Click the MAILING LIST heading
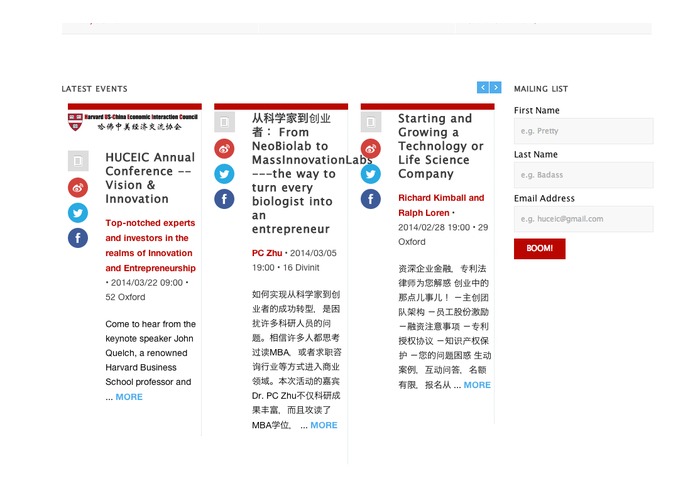Screen dimensions: 695x494 click(541, 89)
